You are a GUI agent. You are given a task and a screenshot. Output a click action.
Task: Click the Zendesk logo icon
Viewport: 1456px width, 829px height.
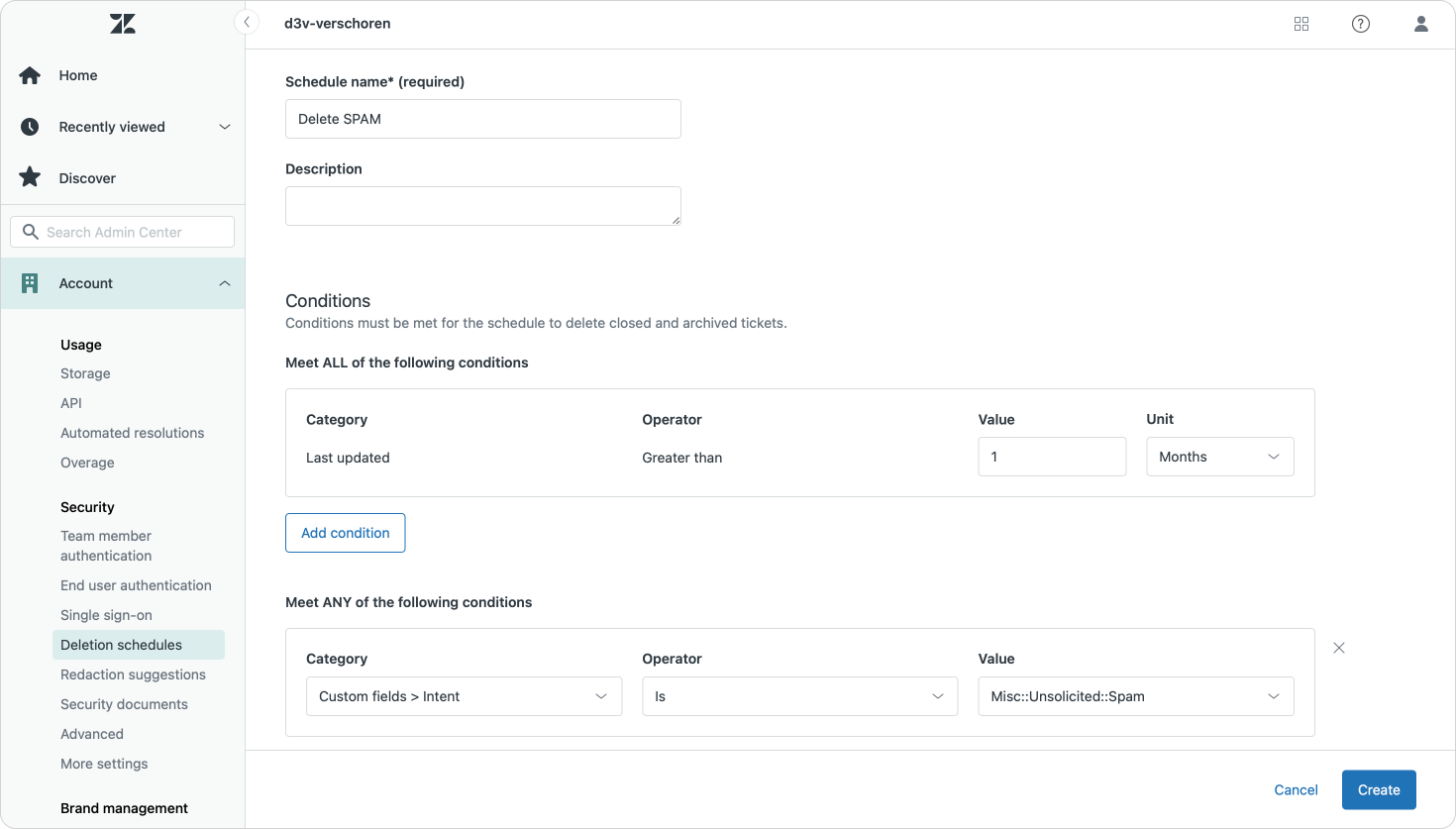pyautogui.click(x=123, y=24)
